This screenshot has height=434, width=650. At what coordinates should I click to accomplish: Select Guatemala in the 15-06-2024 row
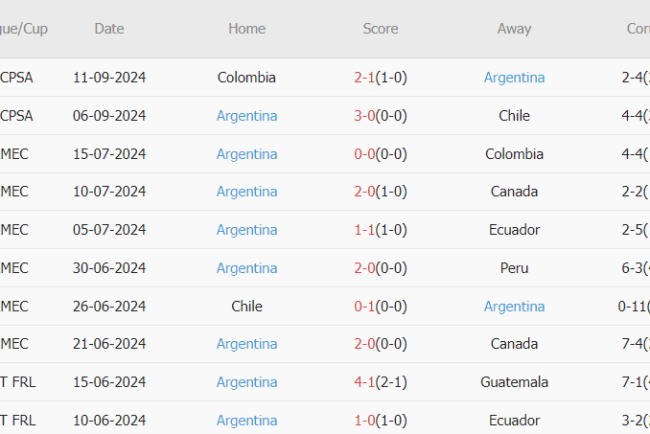[514, 382]
